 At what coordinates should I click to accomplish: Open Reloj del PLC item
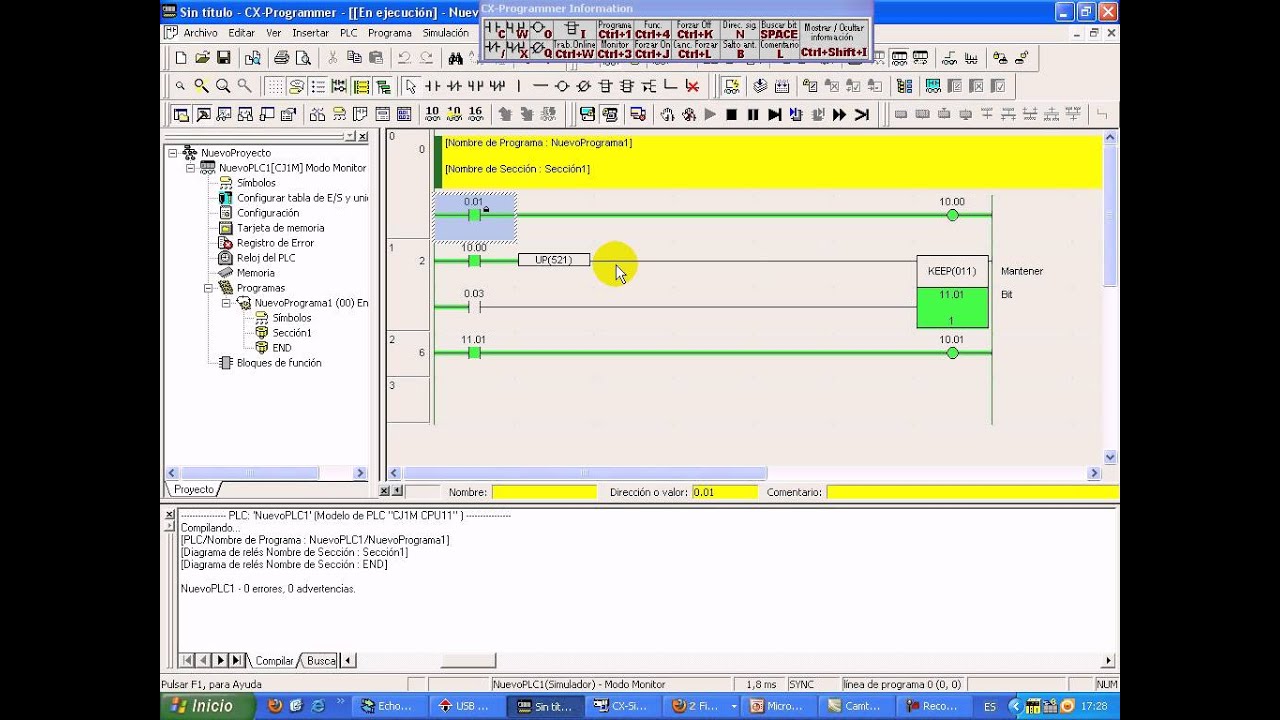266,258
